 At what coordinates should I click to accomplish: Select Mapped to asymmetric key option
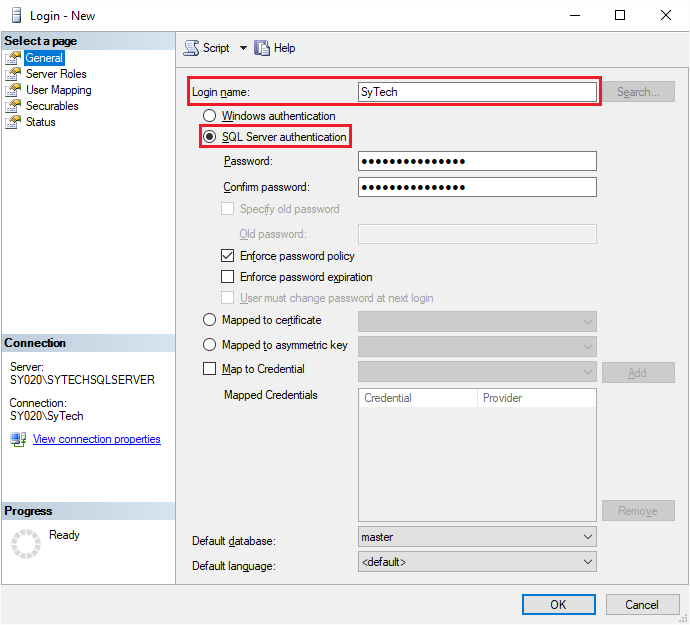coord(209,345)
